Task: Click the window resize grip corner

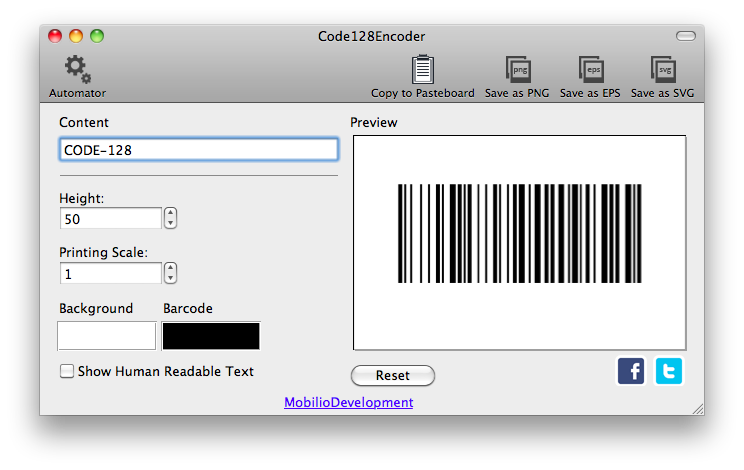Action: tap(698, 409)
